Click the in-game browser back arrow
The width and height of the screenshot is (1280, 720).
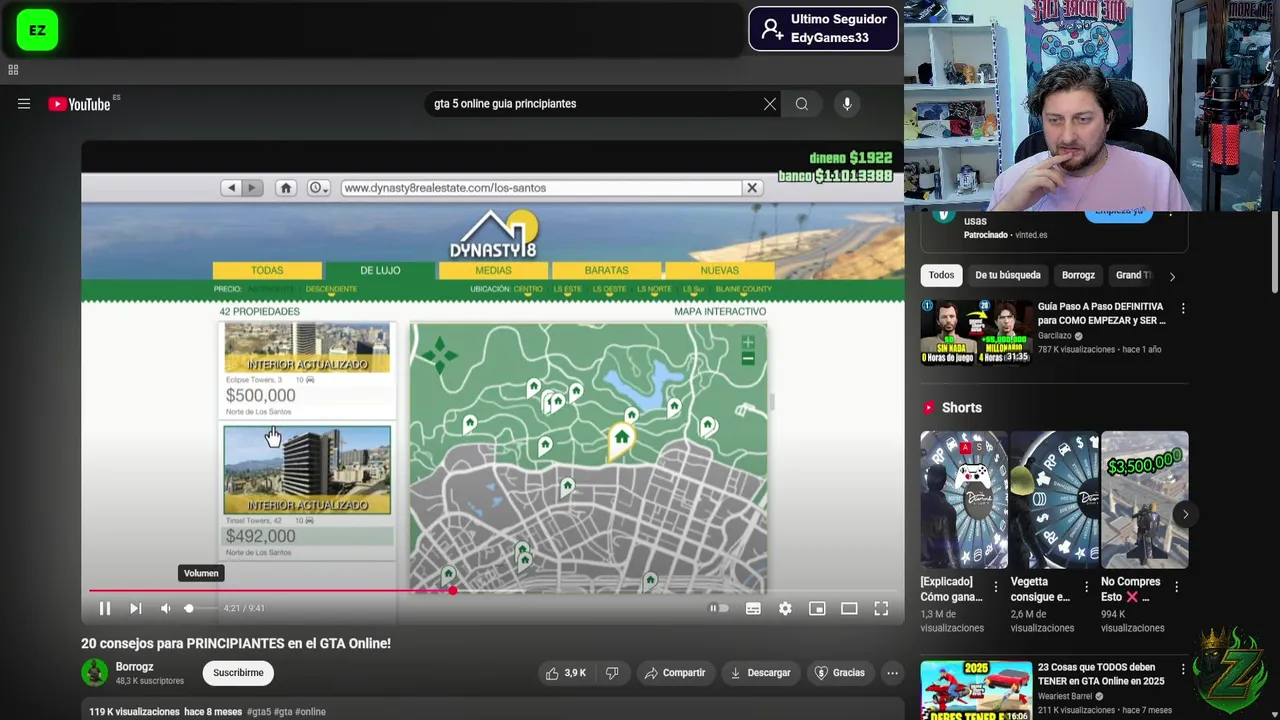(232, 188)
